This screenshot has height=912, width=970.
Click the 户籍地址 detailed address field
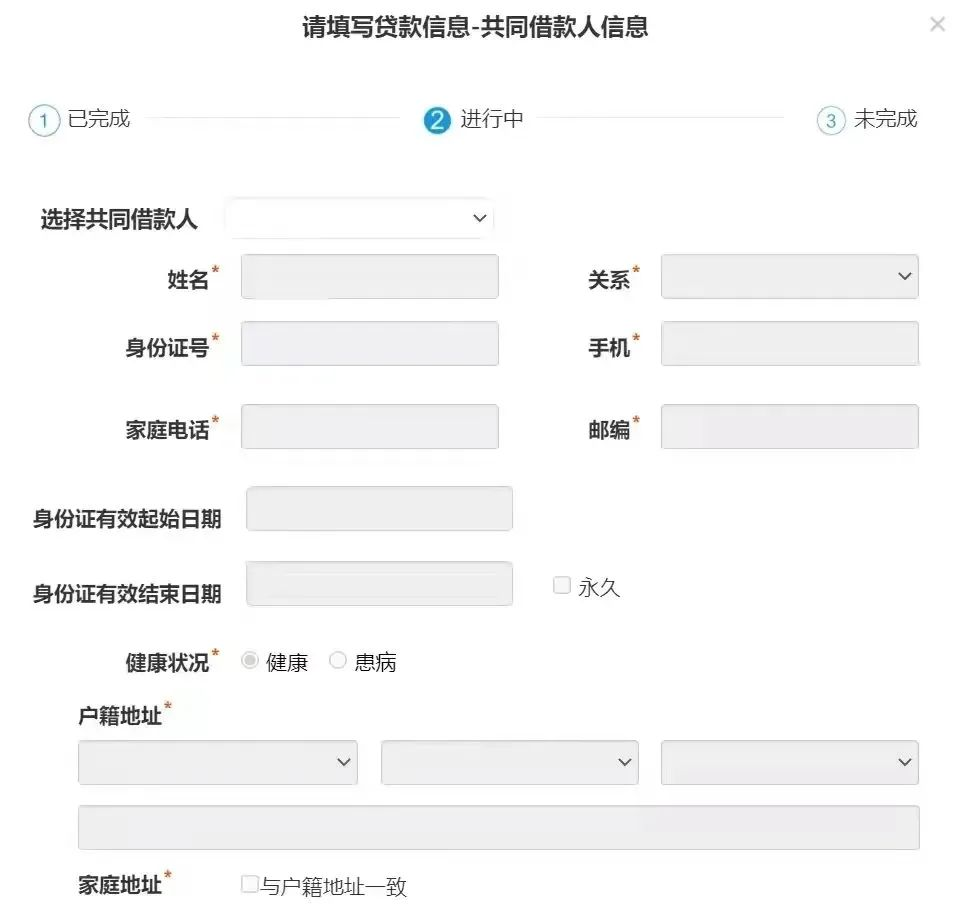click(x=498, y=828)
